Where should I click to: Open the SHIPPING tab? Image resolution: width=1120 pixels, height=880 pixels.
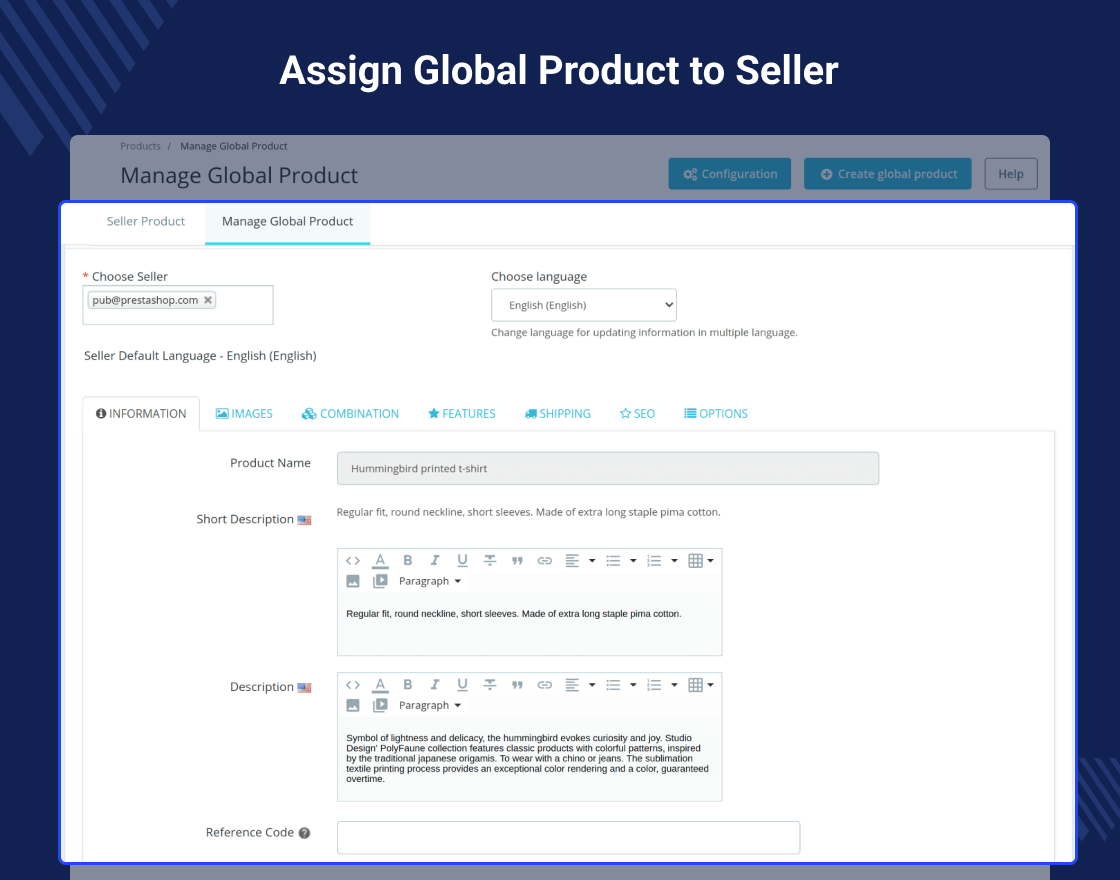pyautogui.click(x=558, y=414)
